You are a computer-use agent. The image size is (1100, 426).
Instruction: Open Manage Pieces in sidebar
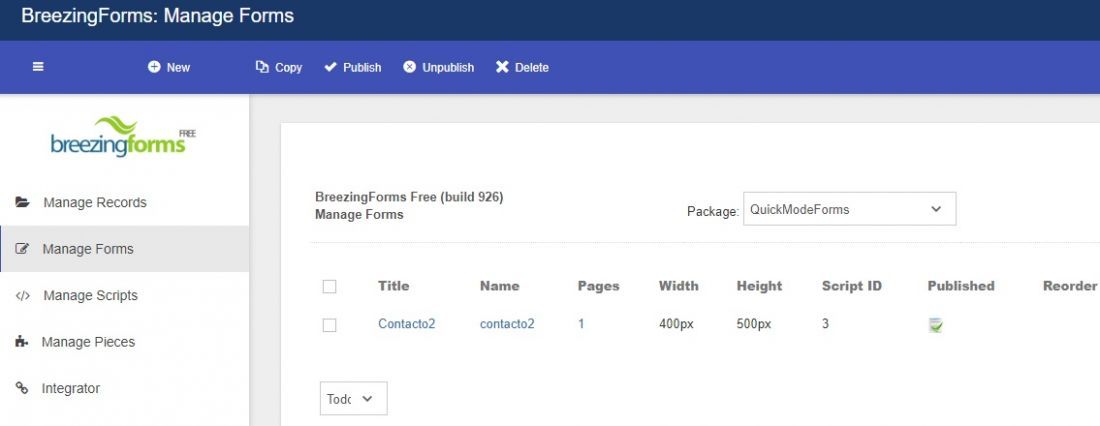click(x=124, y=342)
